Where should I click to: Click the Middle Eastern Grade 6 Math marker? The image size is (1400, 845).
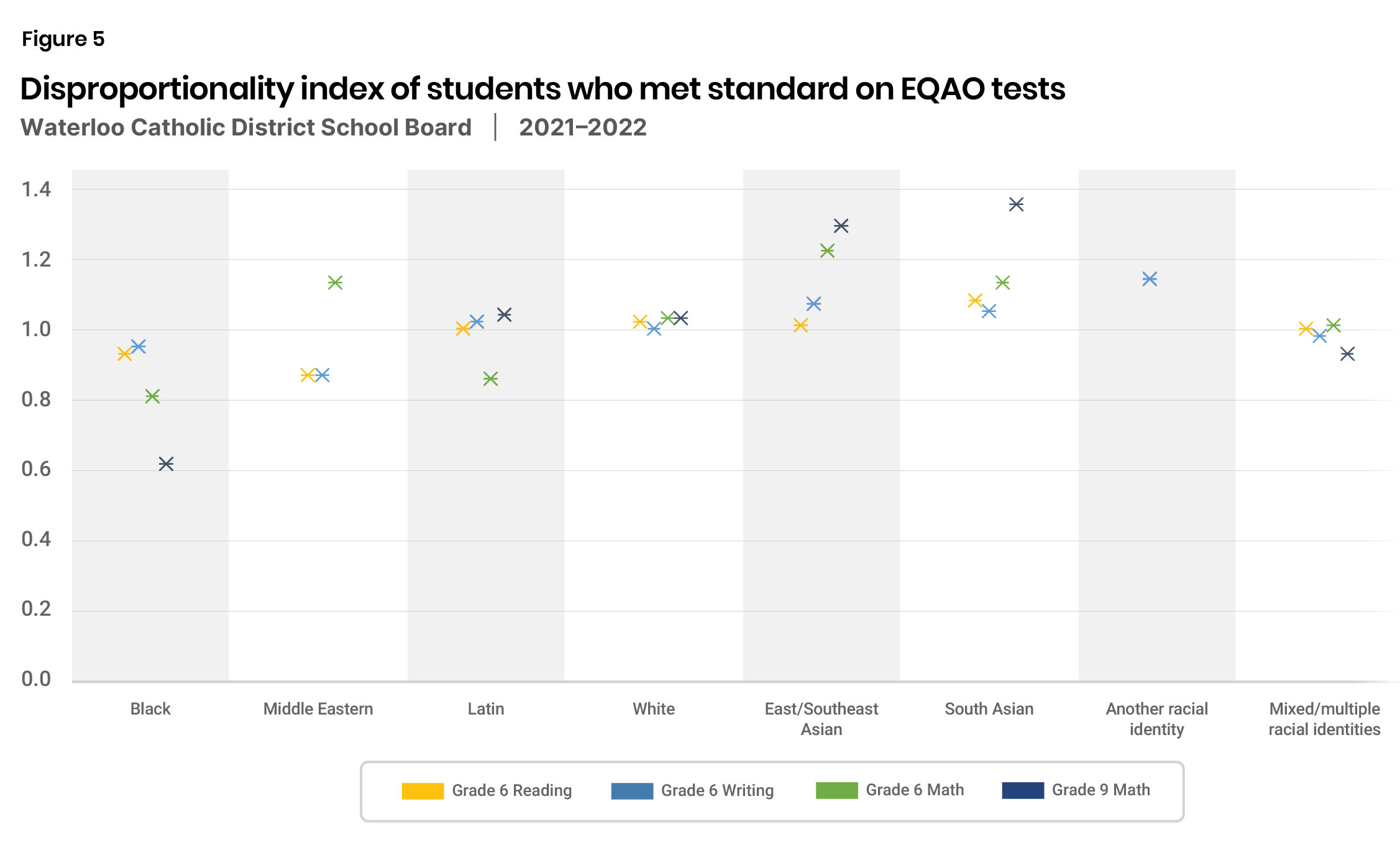tap(335, 283)
